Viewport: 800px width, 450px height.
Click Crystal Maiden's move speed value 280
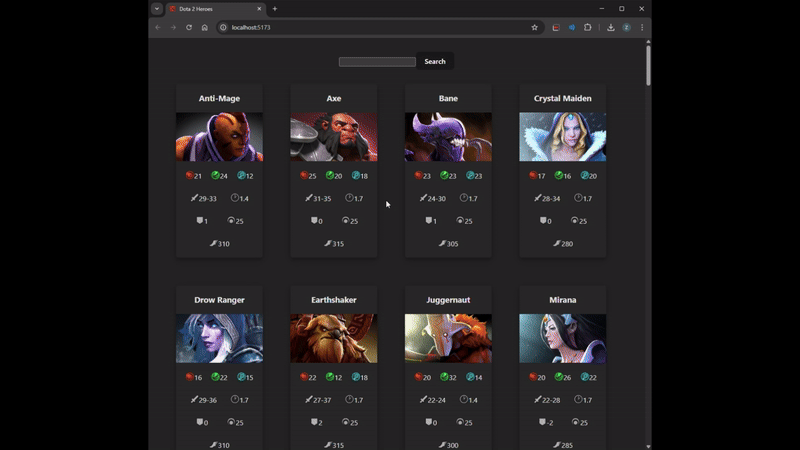567,244
